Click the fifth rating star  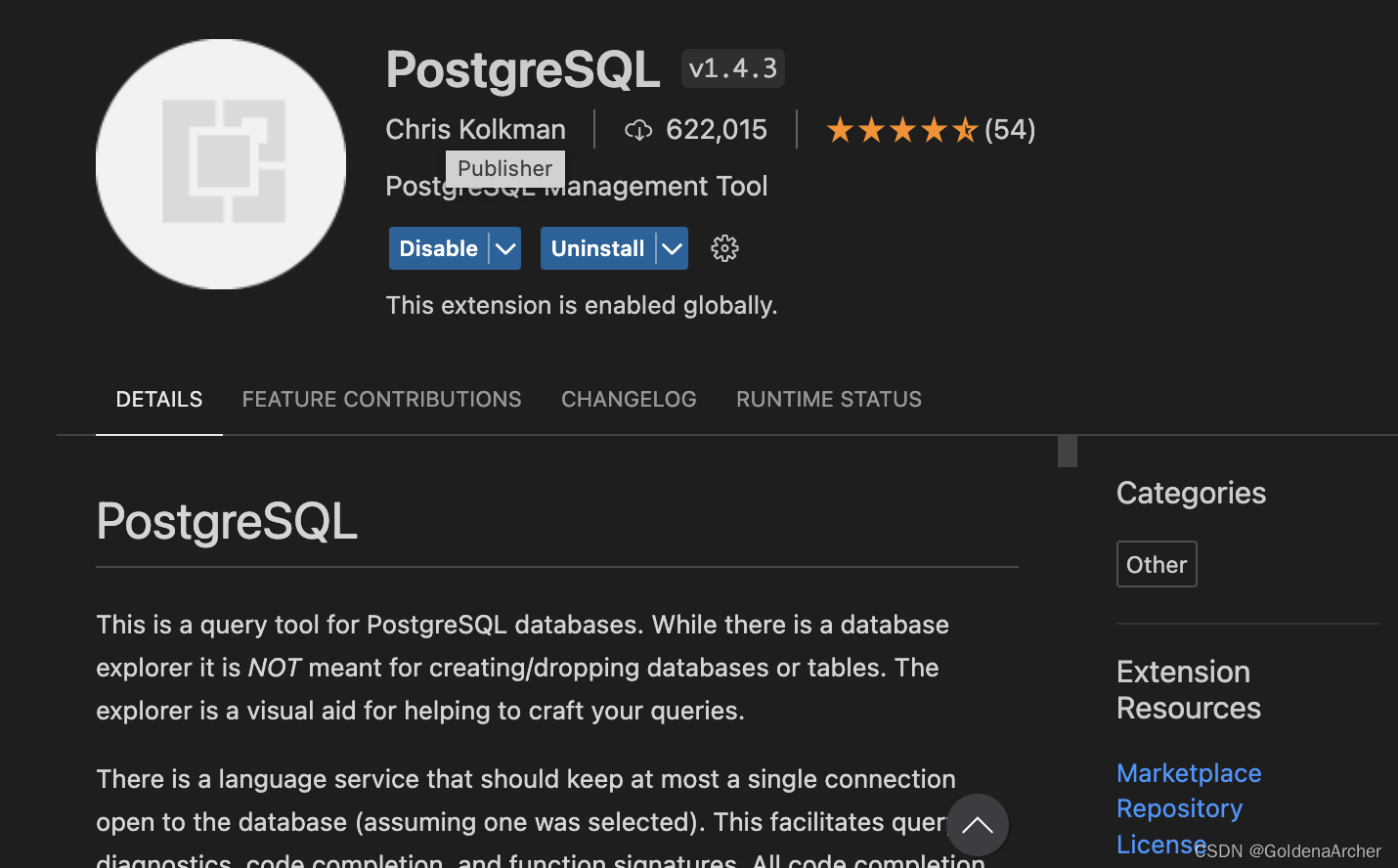965,128
